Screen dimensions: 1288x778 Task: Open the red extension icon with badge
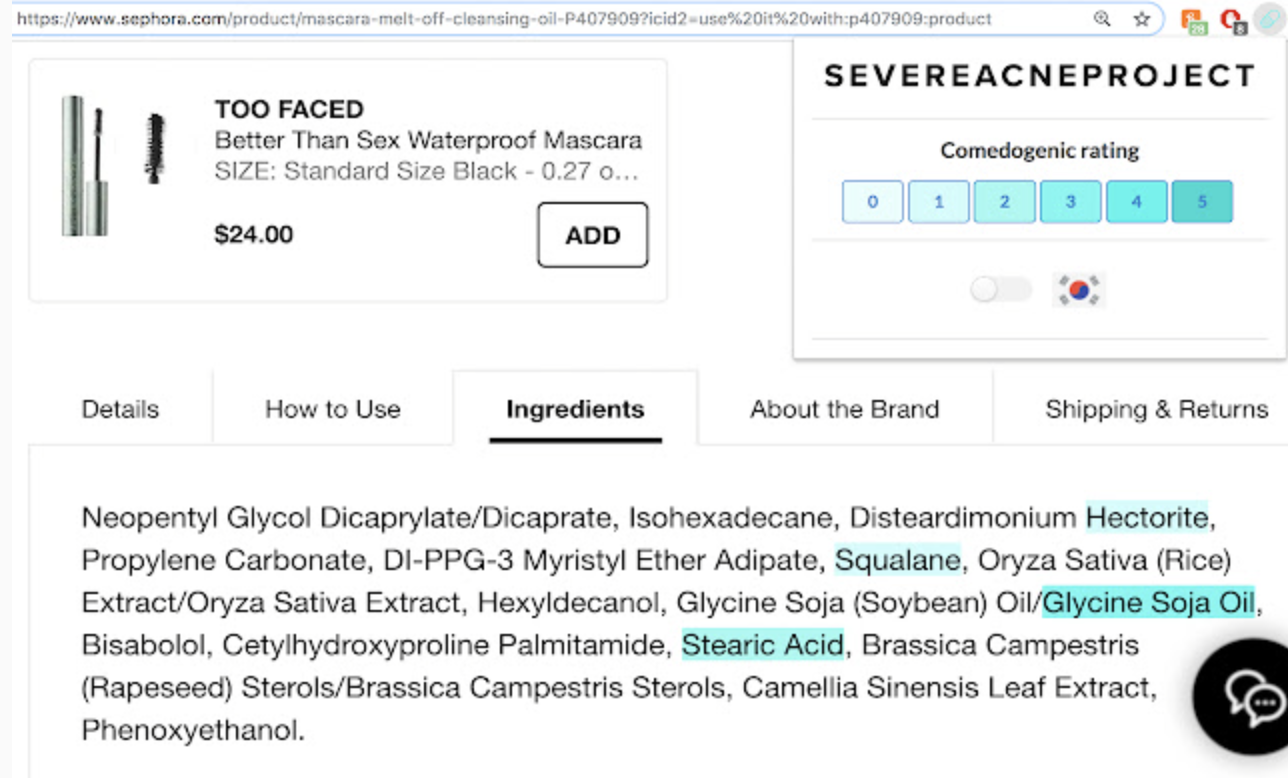tap(1233, 20)
